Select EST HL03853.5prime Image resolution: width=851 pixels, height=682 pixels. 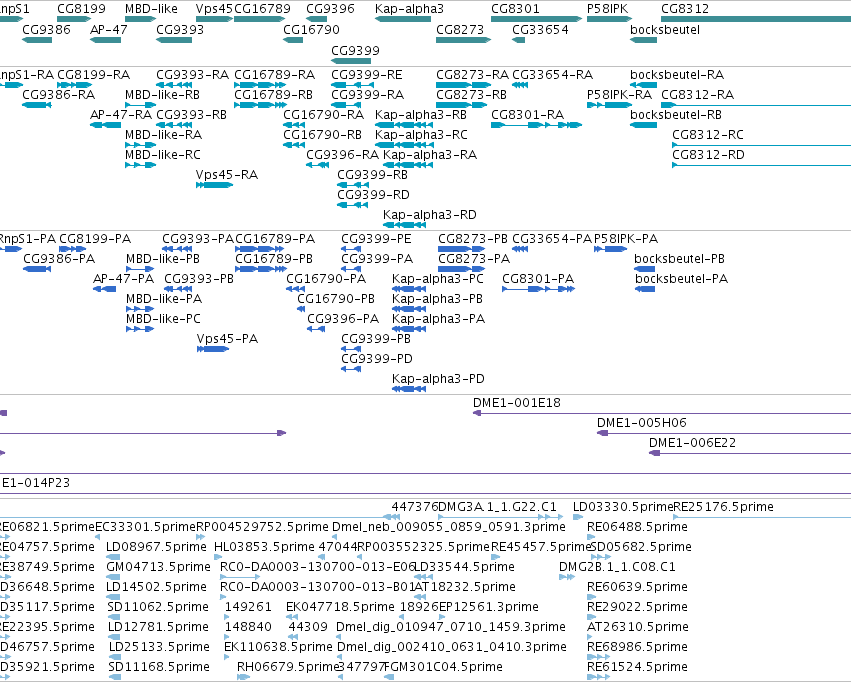(264, 547)
